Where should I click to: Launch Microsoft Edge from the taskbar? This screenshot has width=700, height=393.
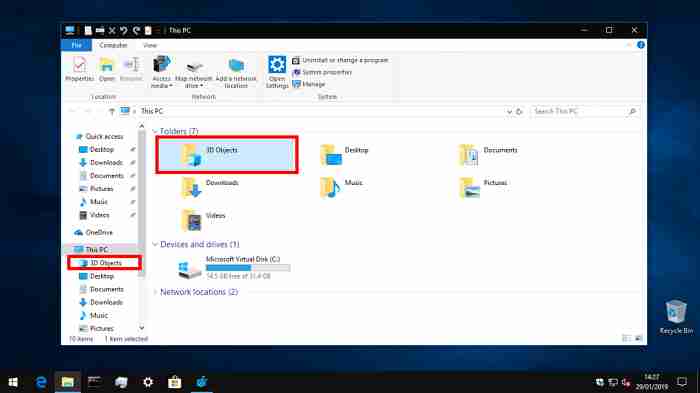click(x=41, y=382)
